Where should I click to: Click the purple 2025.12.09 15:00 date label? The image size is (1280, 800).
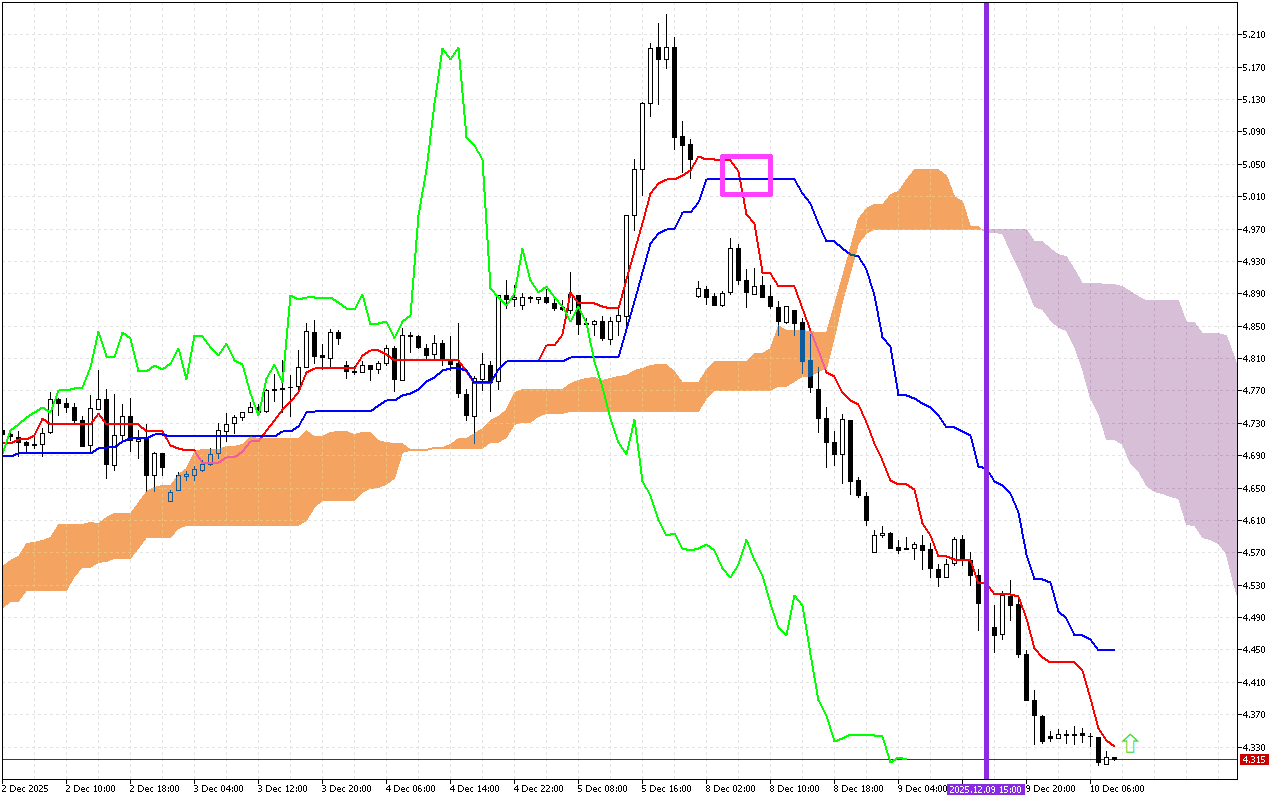pos(986,789)
